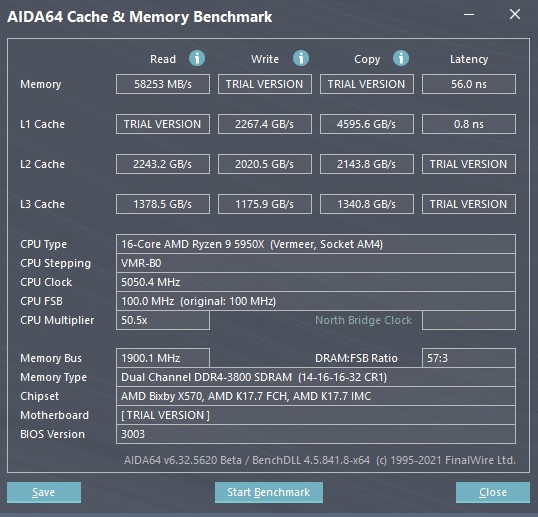Click the CPU Multiplier value 50.5x

[163, 320]
